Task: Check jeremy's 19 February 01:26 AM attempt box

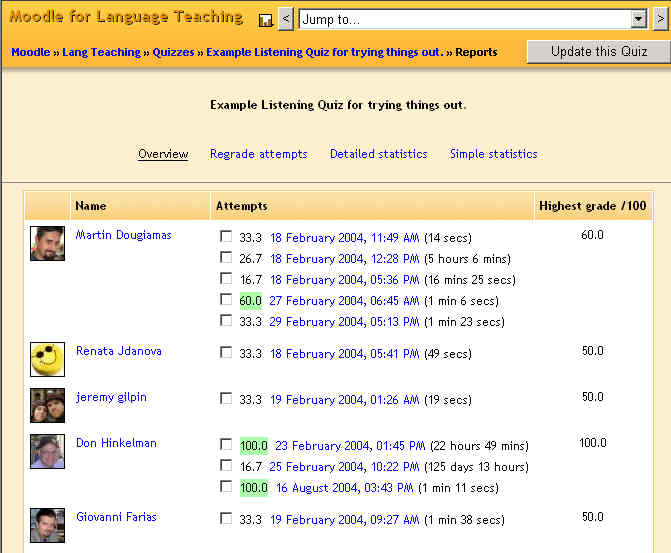Action: click(x=226, y=398)
